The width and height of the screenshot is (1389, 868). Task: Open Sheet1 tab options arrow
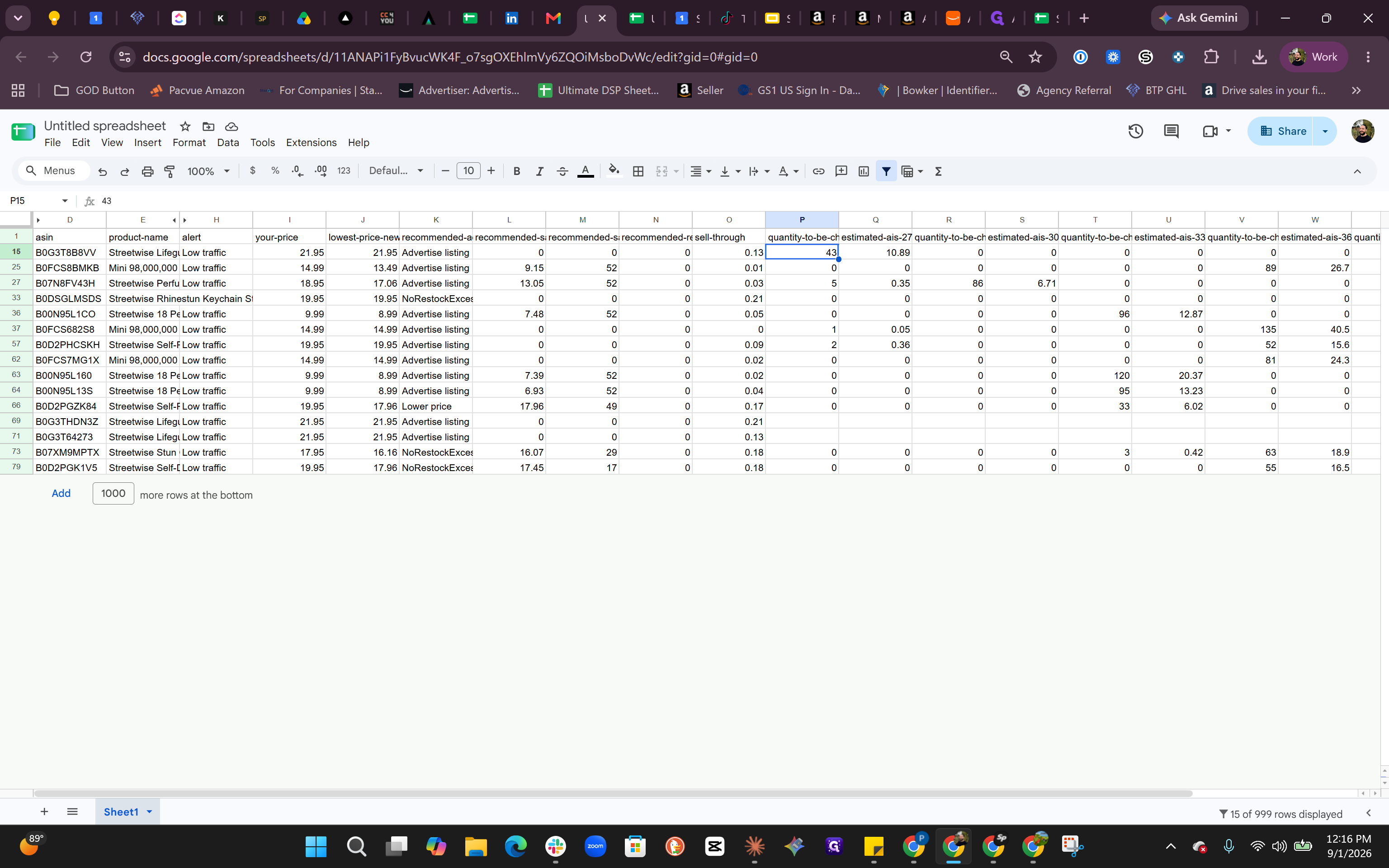pos(149,811)
